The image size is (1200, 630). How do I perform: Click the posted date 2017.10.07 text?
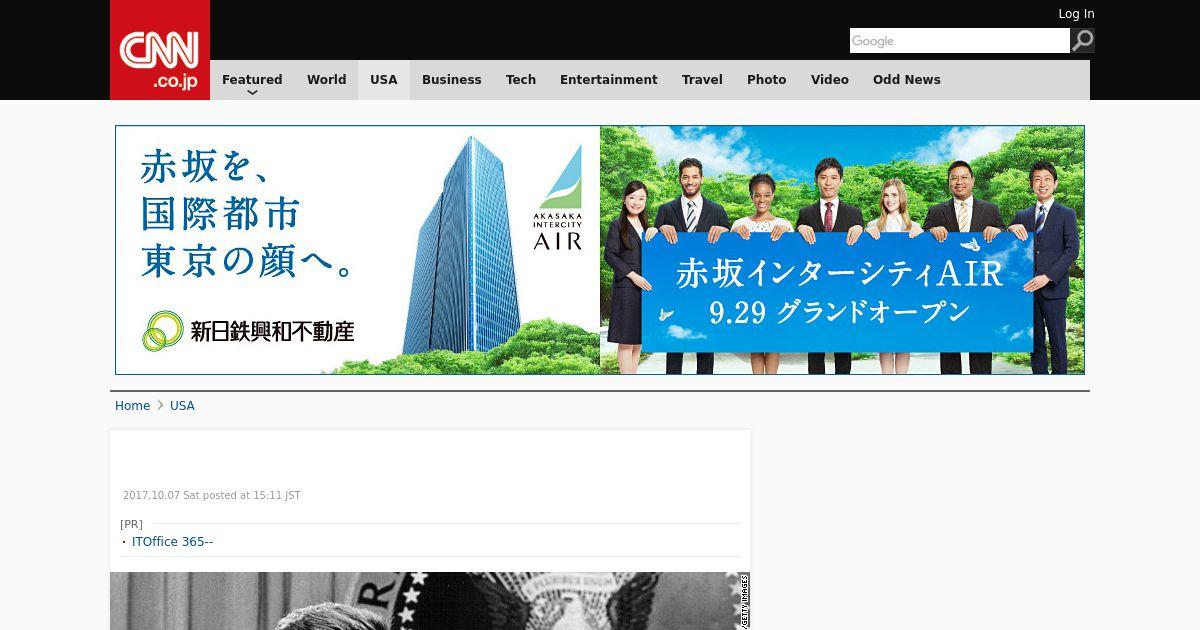coord(212,496)
